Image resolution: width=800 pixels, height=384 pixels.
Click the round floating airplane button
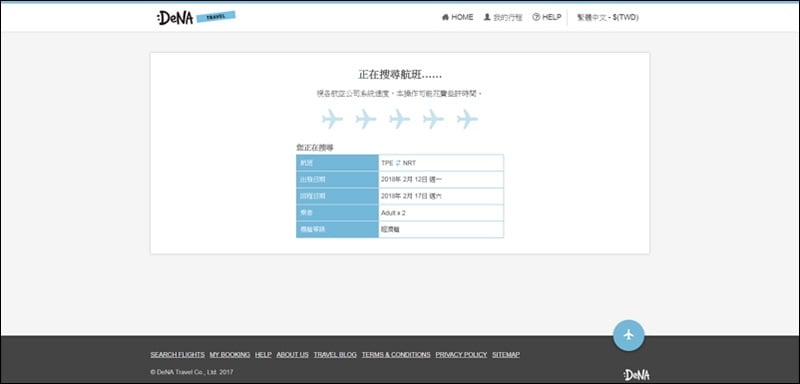point(629,335)
